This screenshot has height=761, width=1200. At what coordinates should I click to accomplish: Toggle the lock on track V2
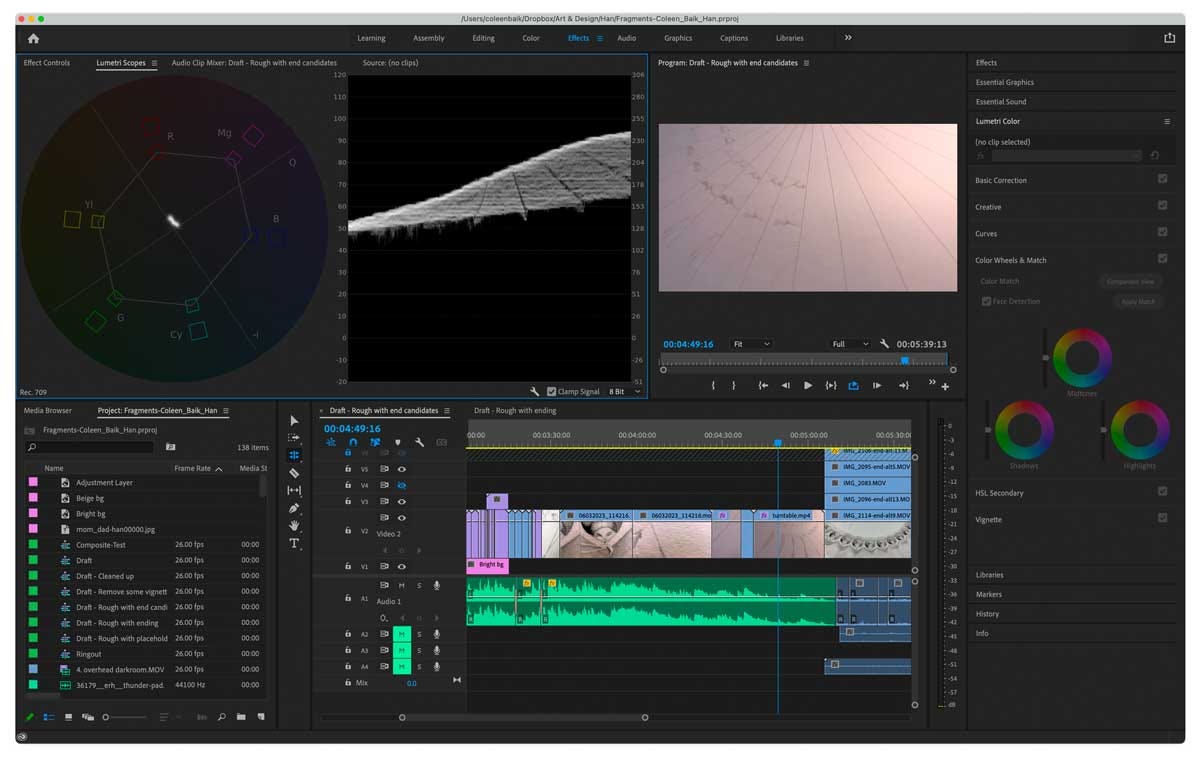[348, 531]
